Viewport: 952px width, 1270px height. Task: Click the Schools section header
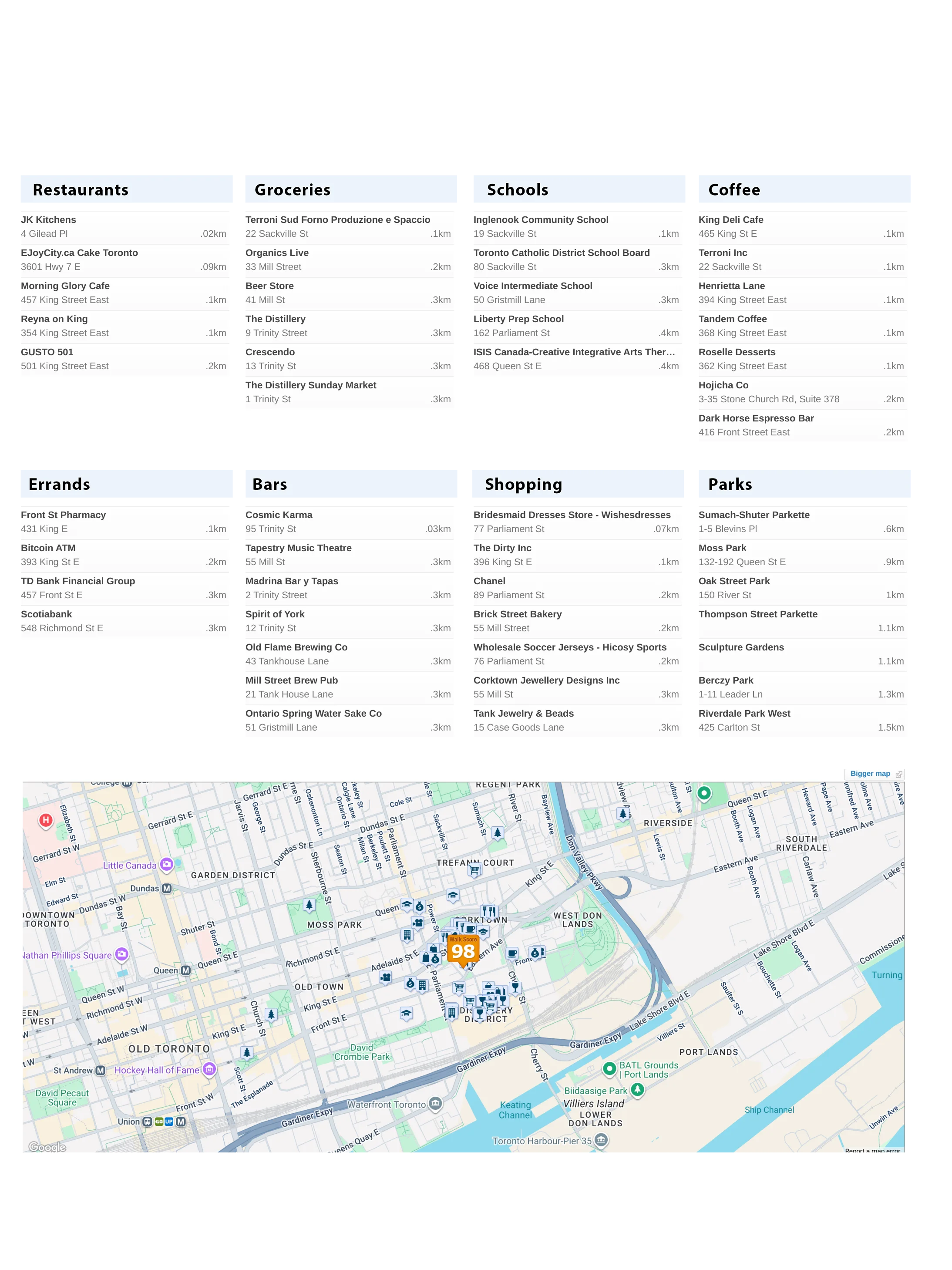pos(579,189)
